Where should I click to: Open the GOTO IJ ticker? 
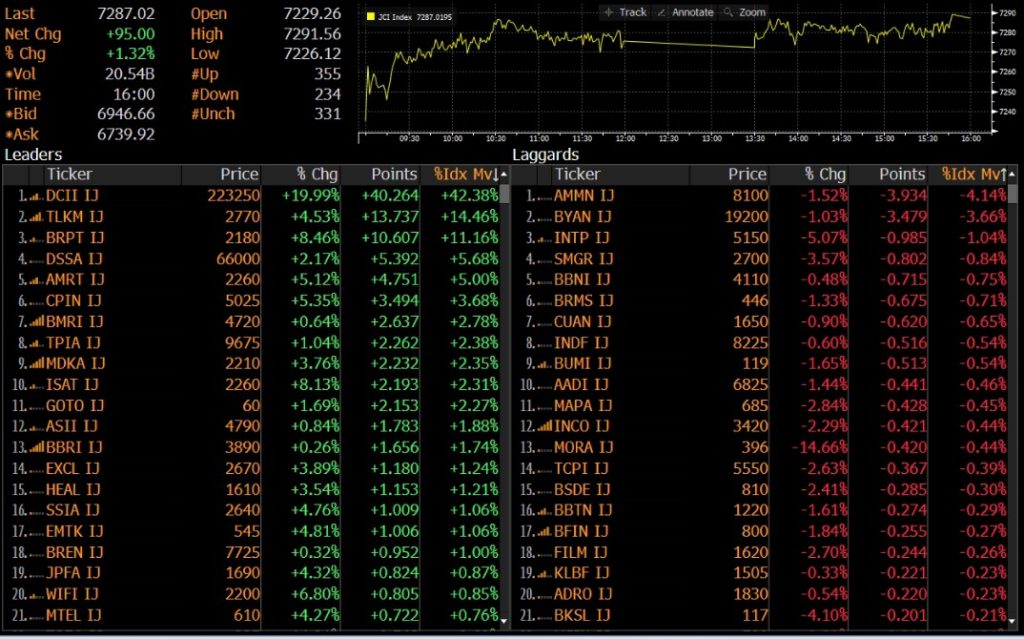tap(75, 406)
